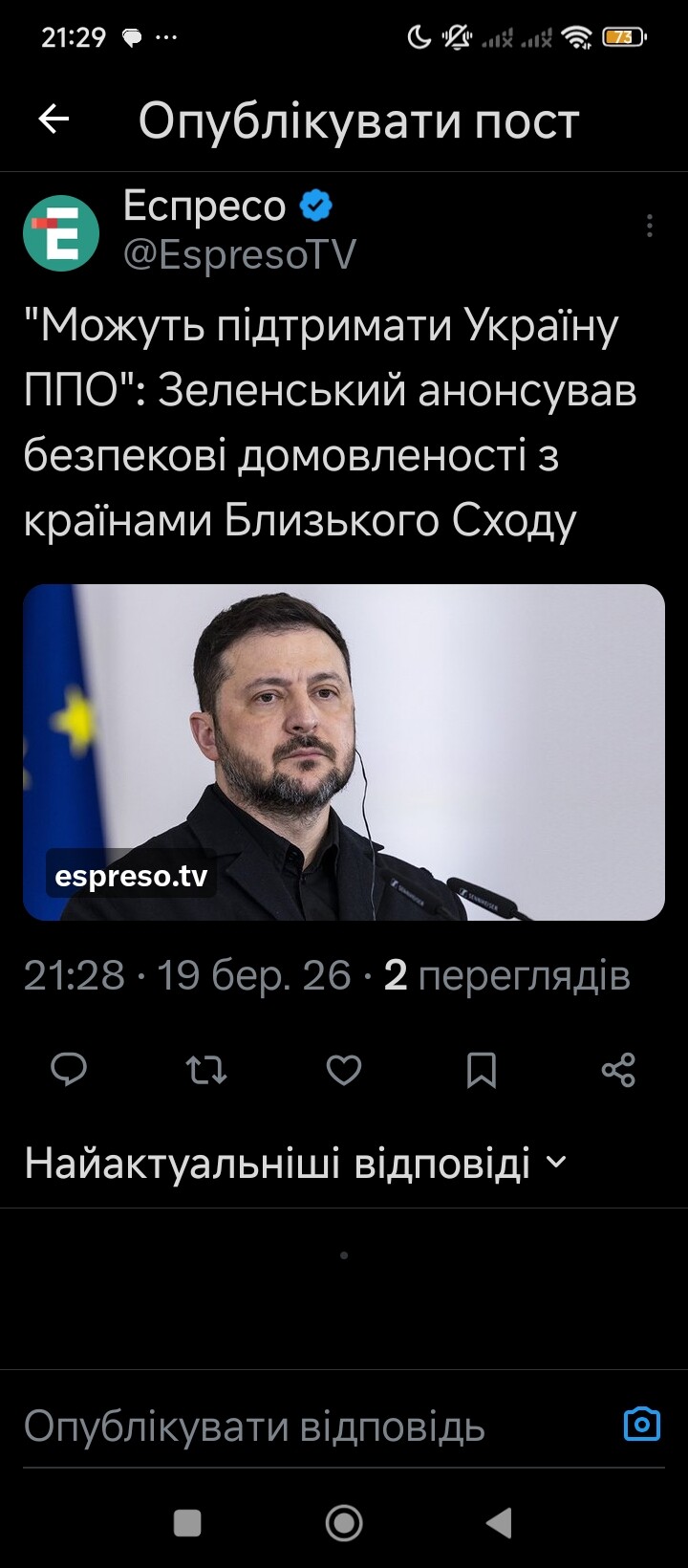688x1568 pixels.
Task: Tap the repost arrows icon
Action: 205,1070
